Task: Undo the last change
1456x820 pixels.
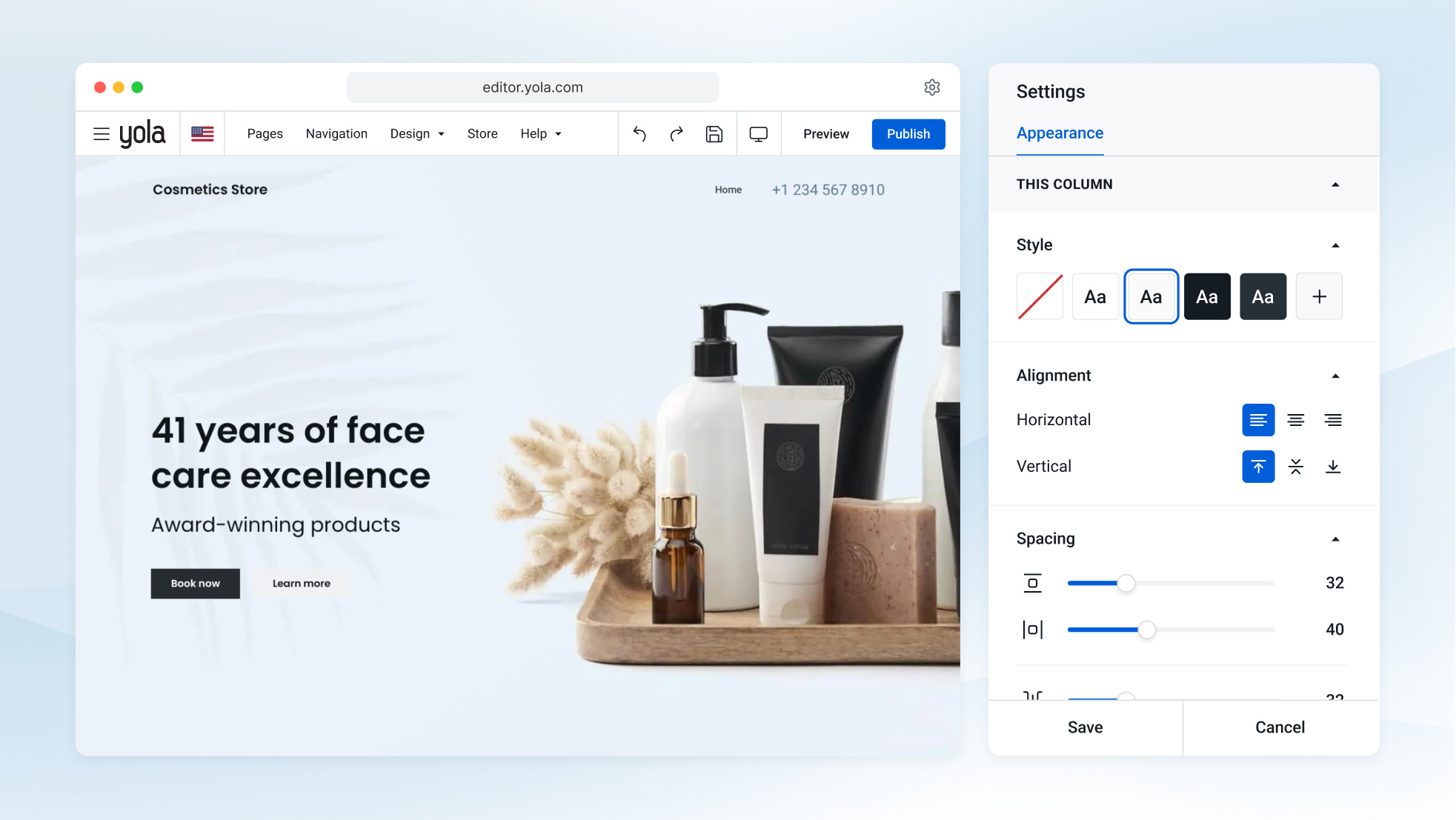Action: [639, 134]
